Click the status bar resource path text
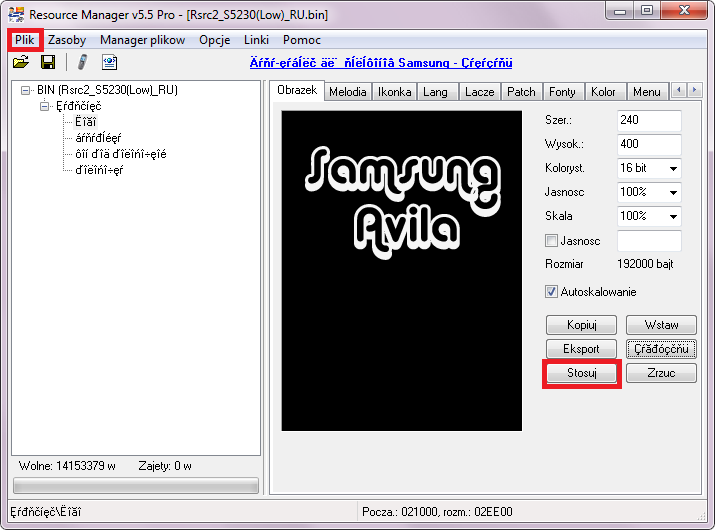The image size is (716, 530). (x=46, y=512)
